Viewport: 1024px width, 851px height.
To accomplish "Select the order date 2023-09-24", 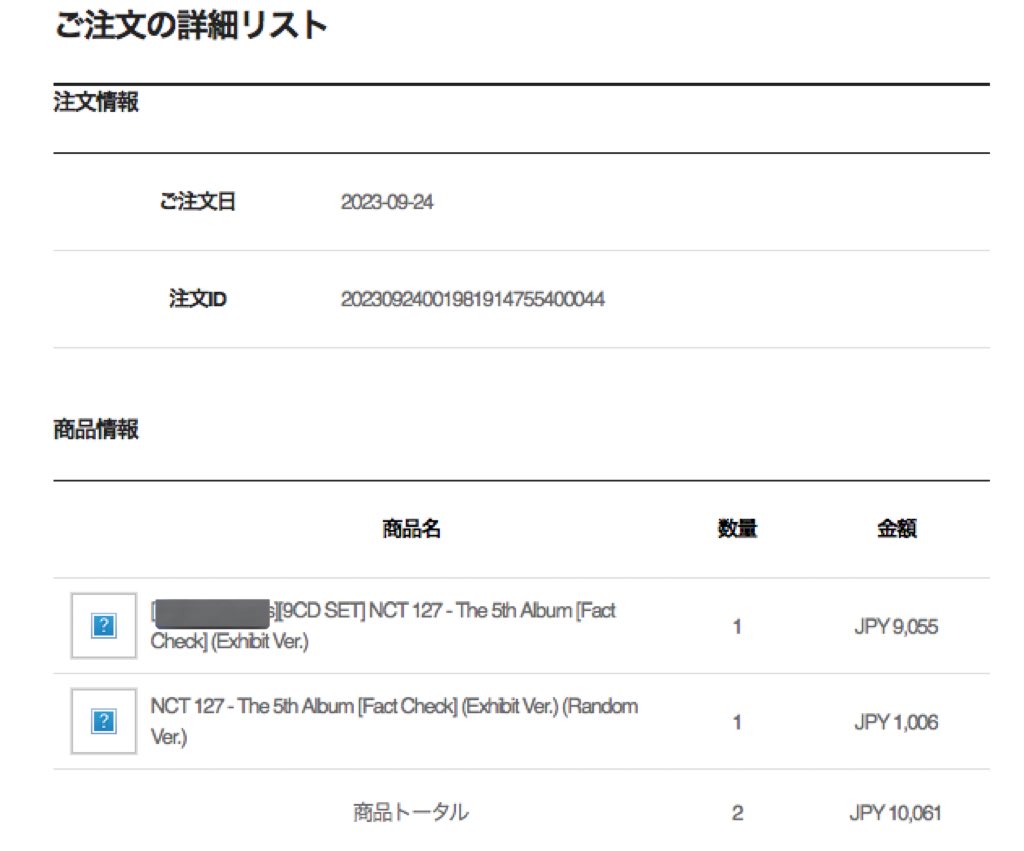I will click(x=387, y=202).
